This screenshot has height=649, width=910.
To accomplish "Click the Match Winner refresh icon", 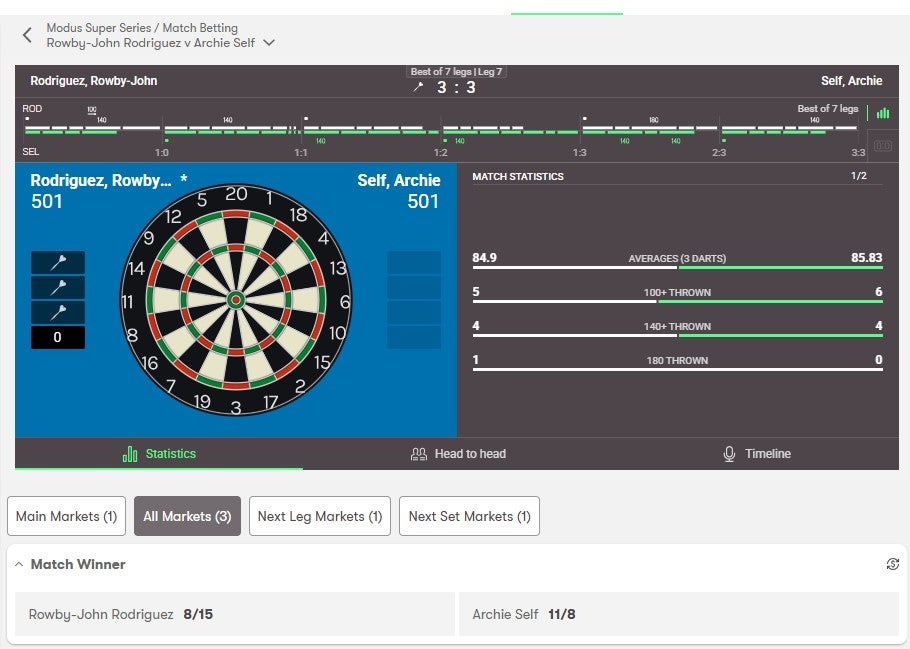I will coord(892,564).
